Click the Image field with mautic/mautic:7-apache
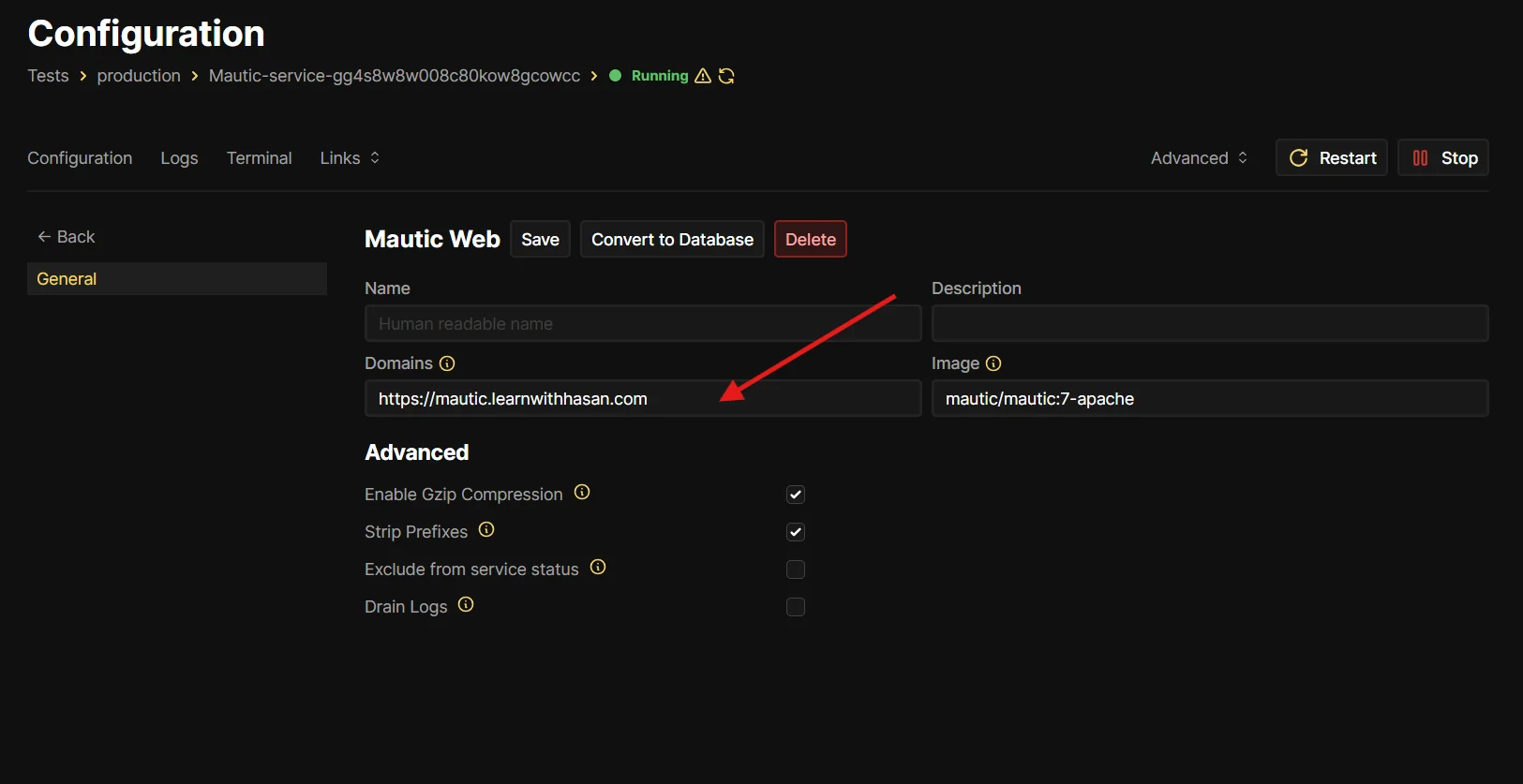 [x=1210, y=399]
